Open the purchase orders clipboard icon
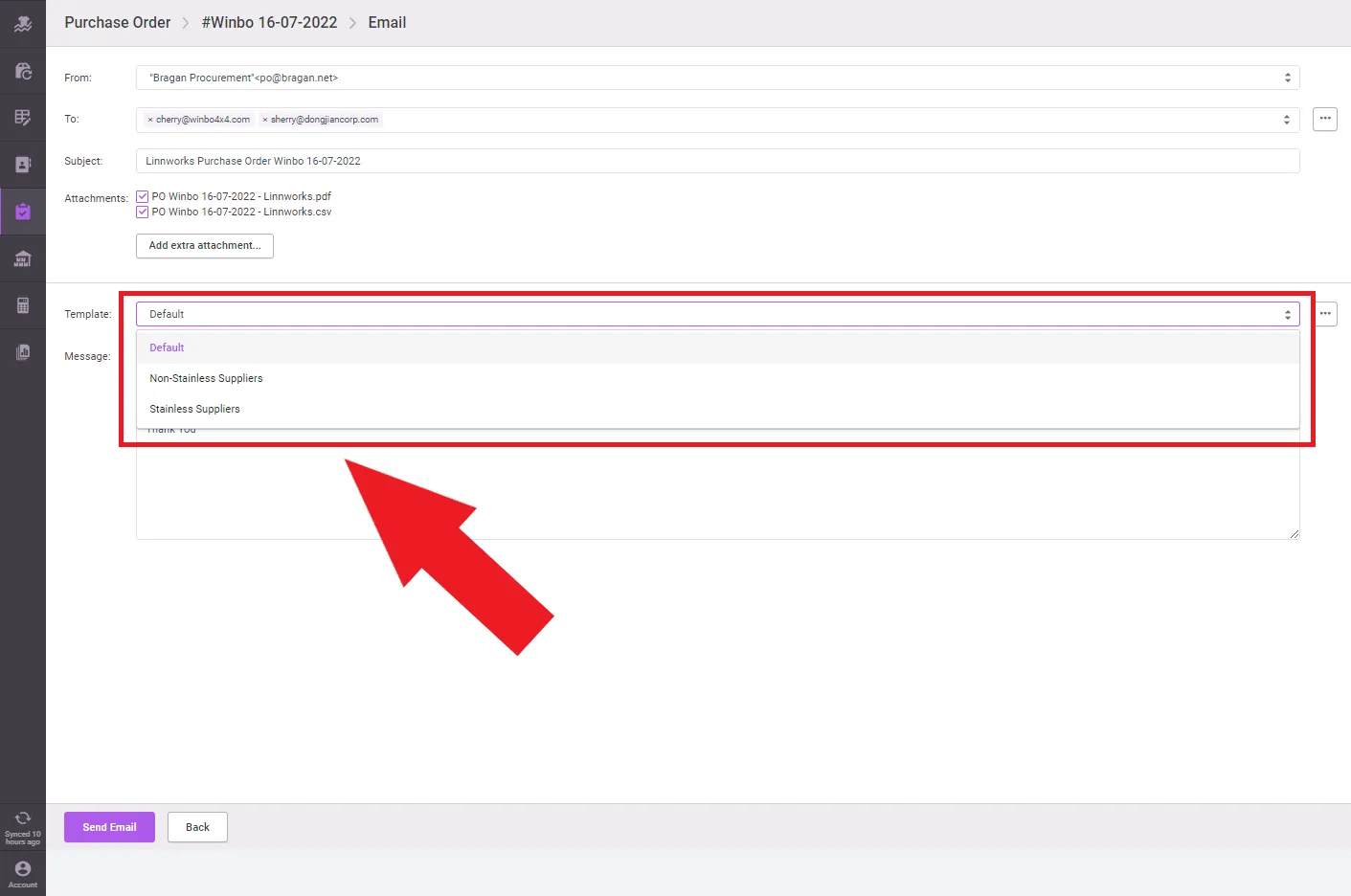The height and width of the screenshot is (896, 1351). pos(23,212)
